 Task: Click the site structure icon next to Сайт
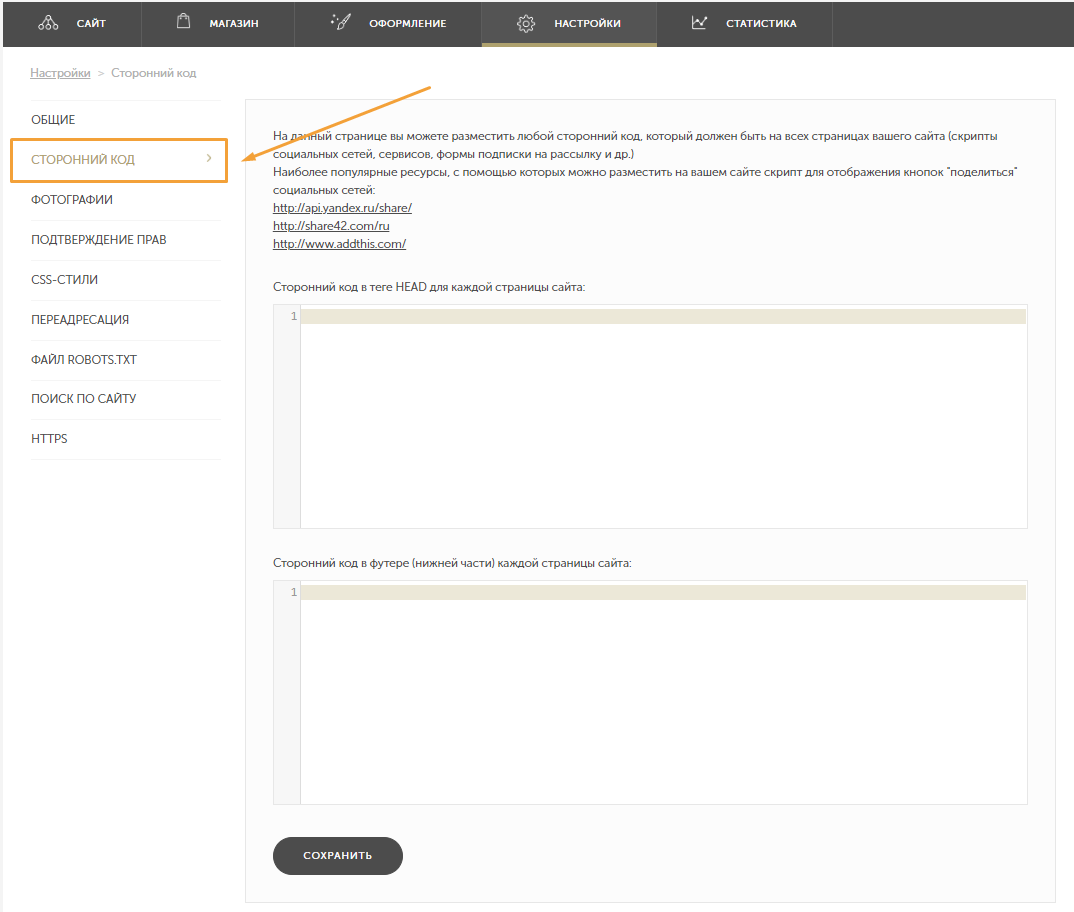(48, 23)
